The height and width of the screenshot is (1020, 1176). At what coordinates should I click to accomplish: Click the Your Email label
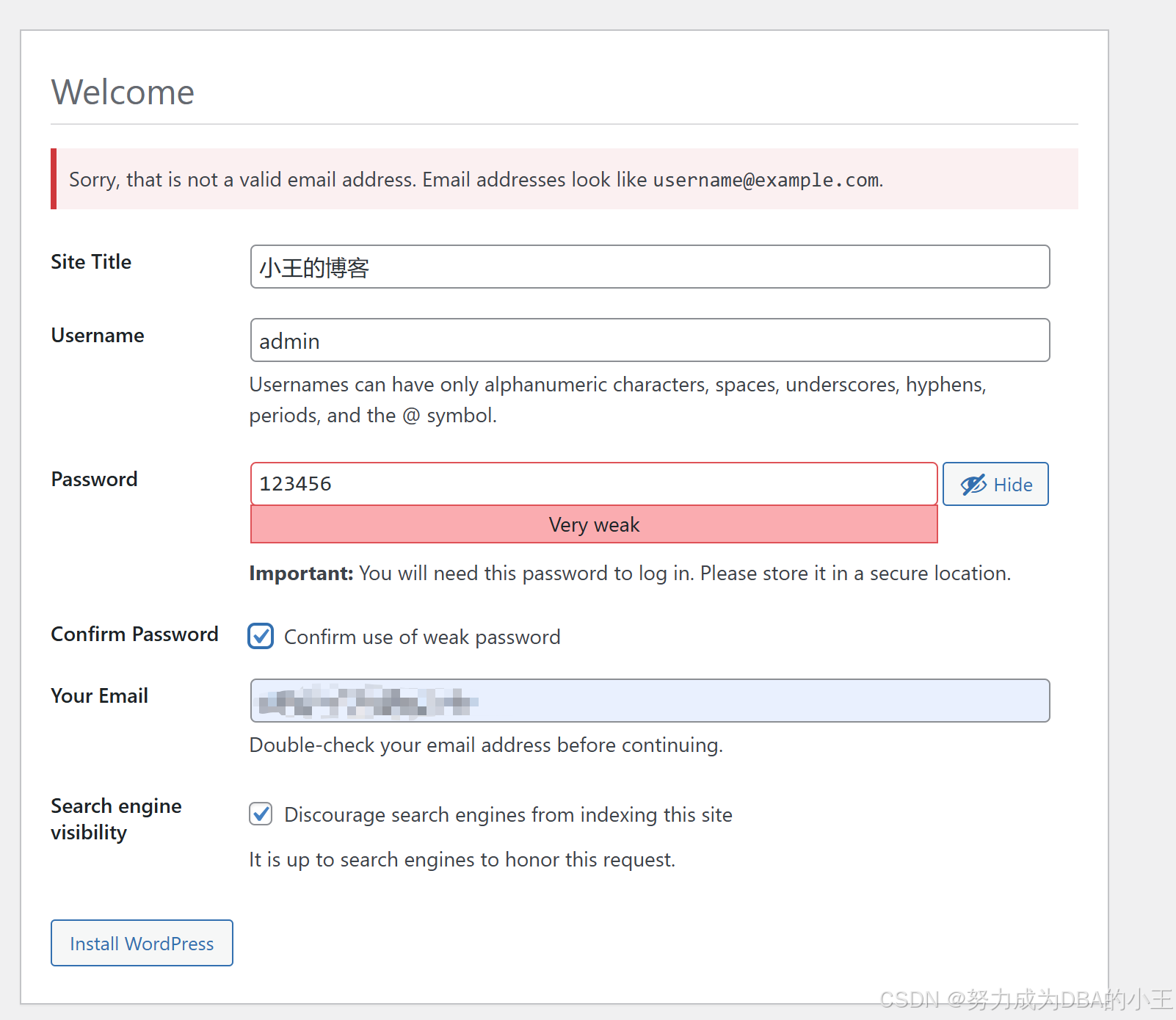[x=99, y=695]
